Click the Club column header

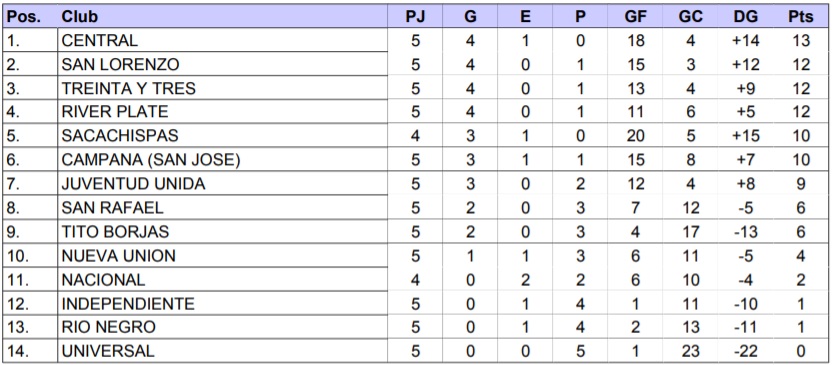click(x=80, y=16)
